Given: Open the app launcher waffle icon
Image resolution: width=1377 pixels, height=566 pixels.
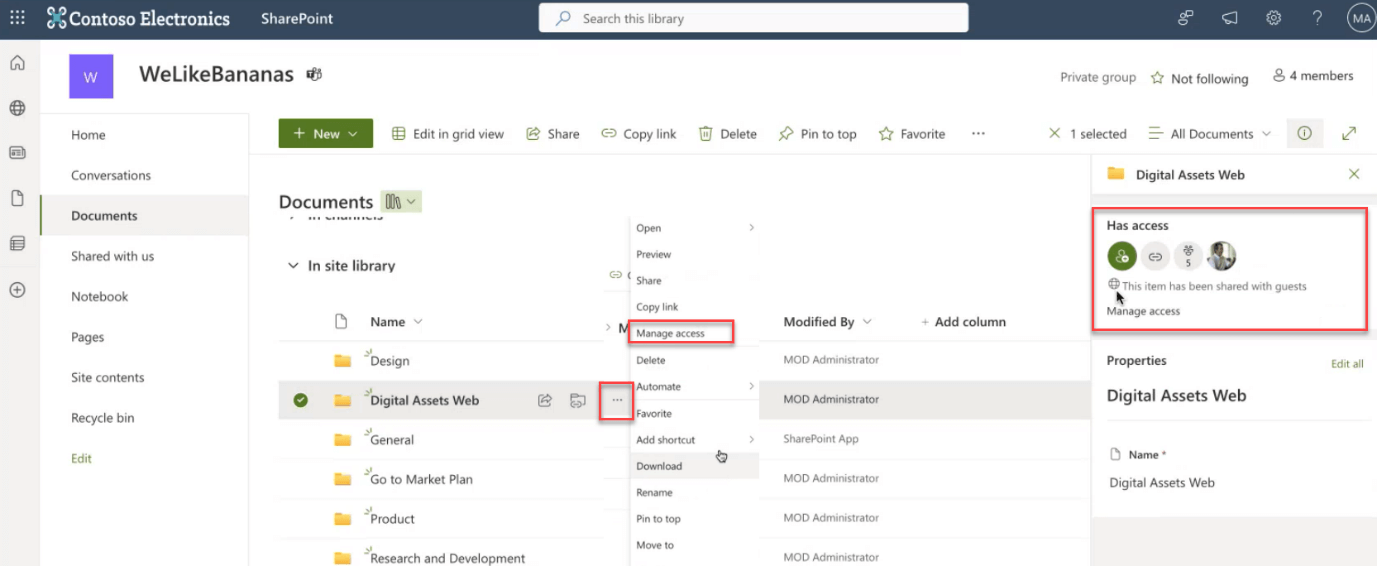Looking at the screenshot, I should click(17, 18).
